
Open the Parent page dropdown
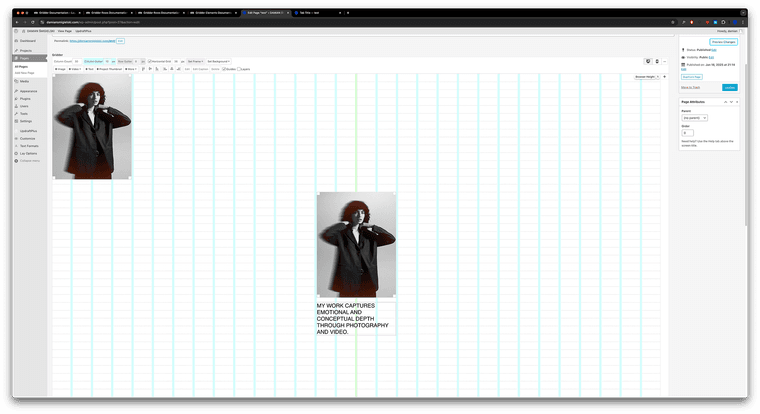click(x=695, y=118)
